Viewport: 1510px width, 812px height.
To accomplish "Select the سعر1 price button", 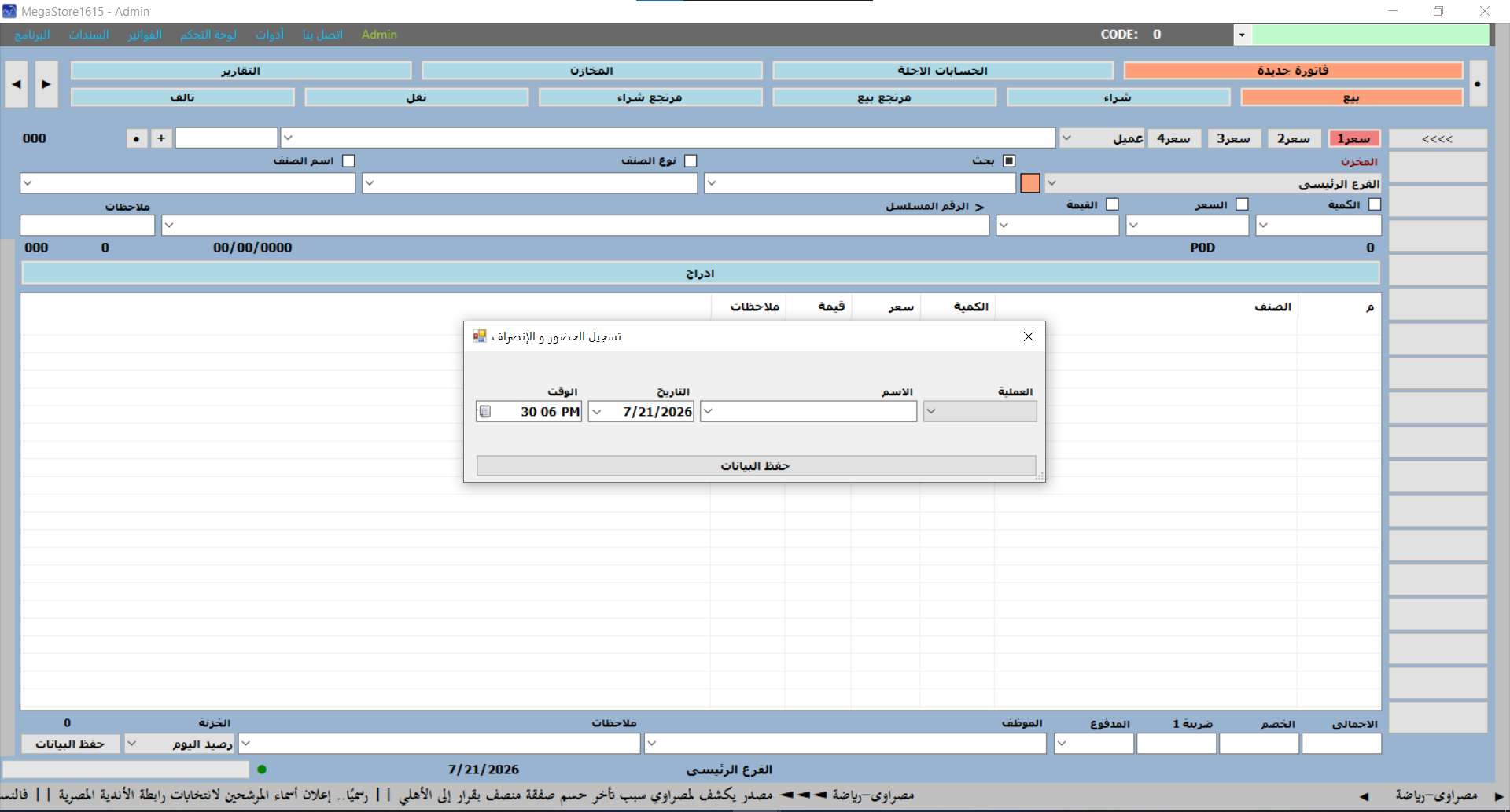I will click(x=1354, y=138).
